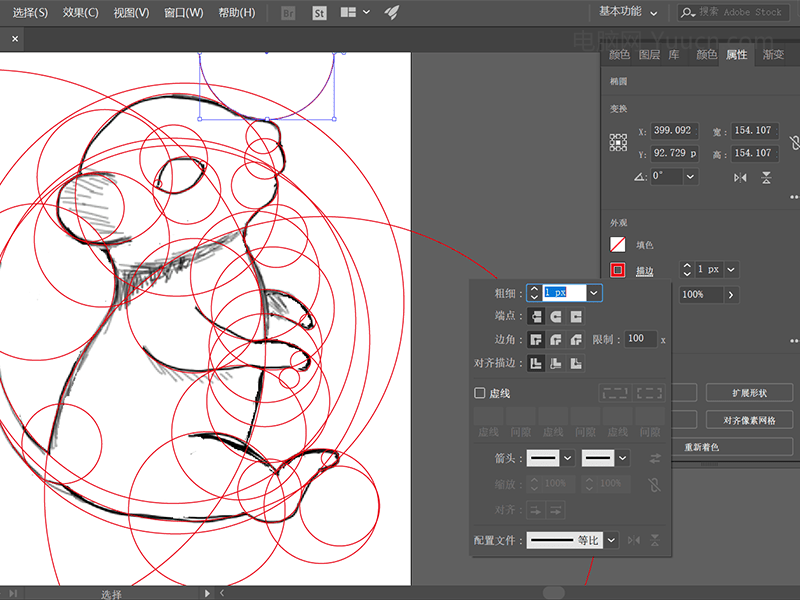Align stroke to center icon
The height and width of the screenshot is (600, 800).
[x=536, y=363]
